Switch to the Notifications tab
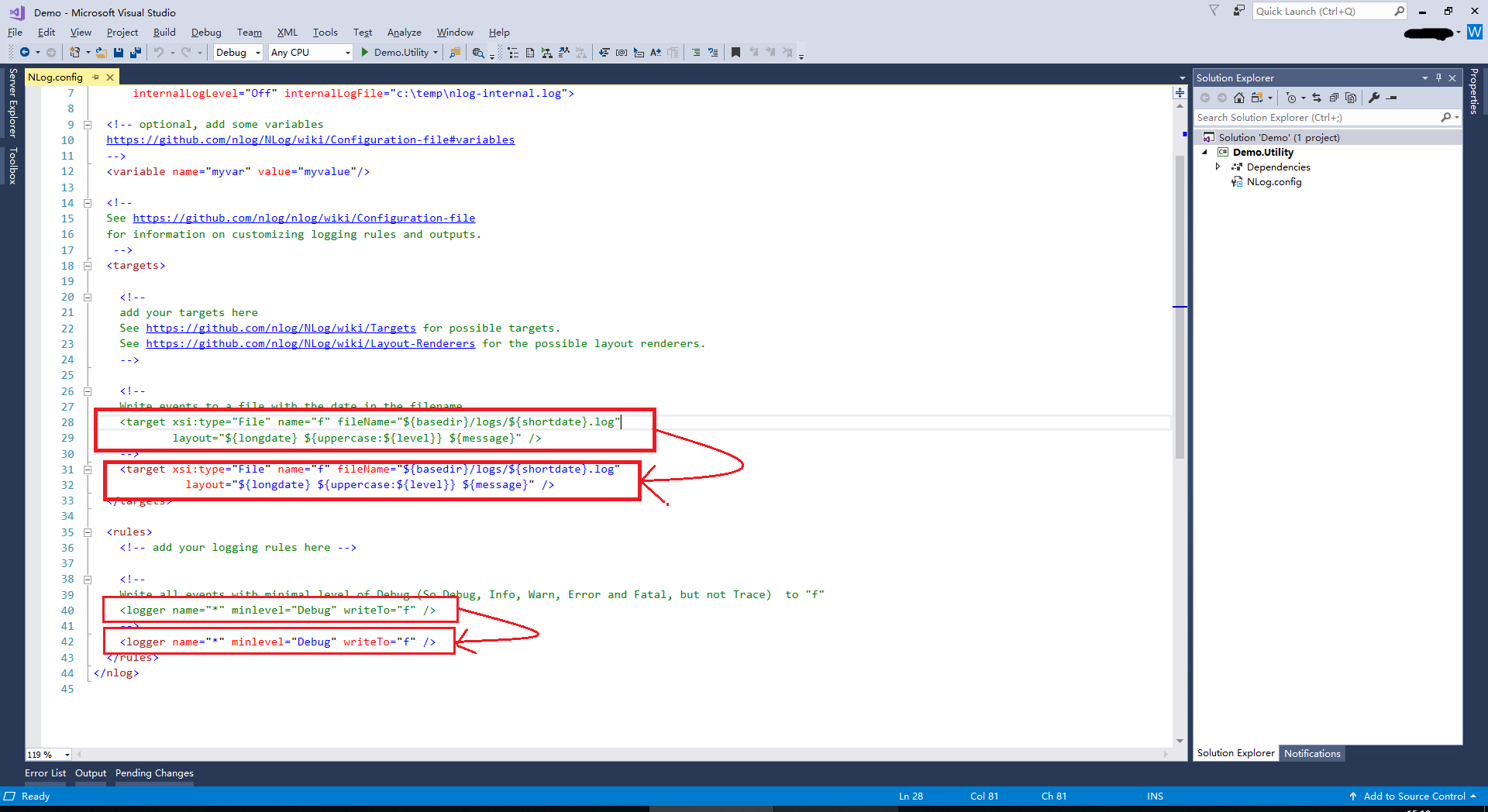This screenshot has width=1488, height=812. pyautogui.click(x=1312, y=753)
